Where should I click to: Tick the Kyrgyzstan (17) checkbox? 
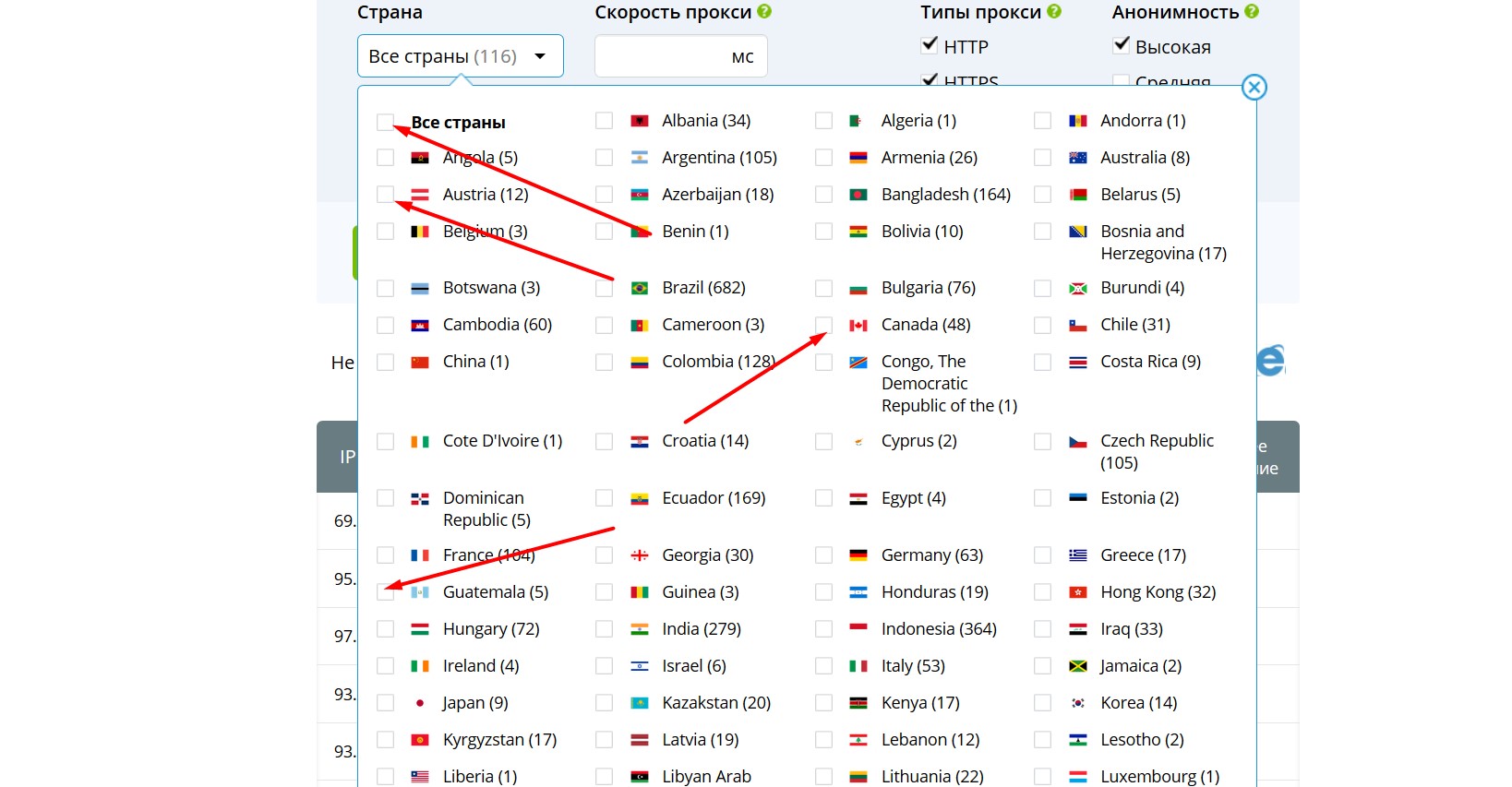(x=386, y=740)
